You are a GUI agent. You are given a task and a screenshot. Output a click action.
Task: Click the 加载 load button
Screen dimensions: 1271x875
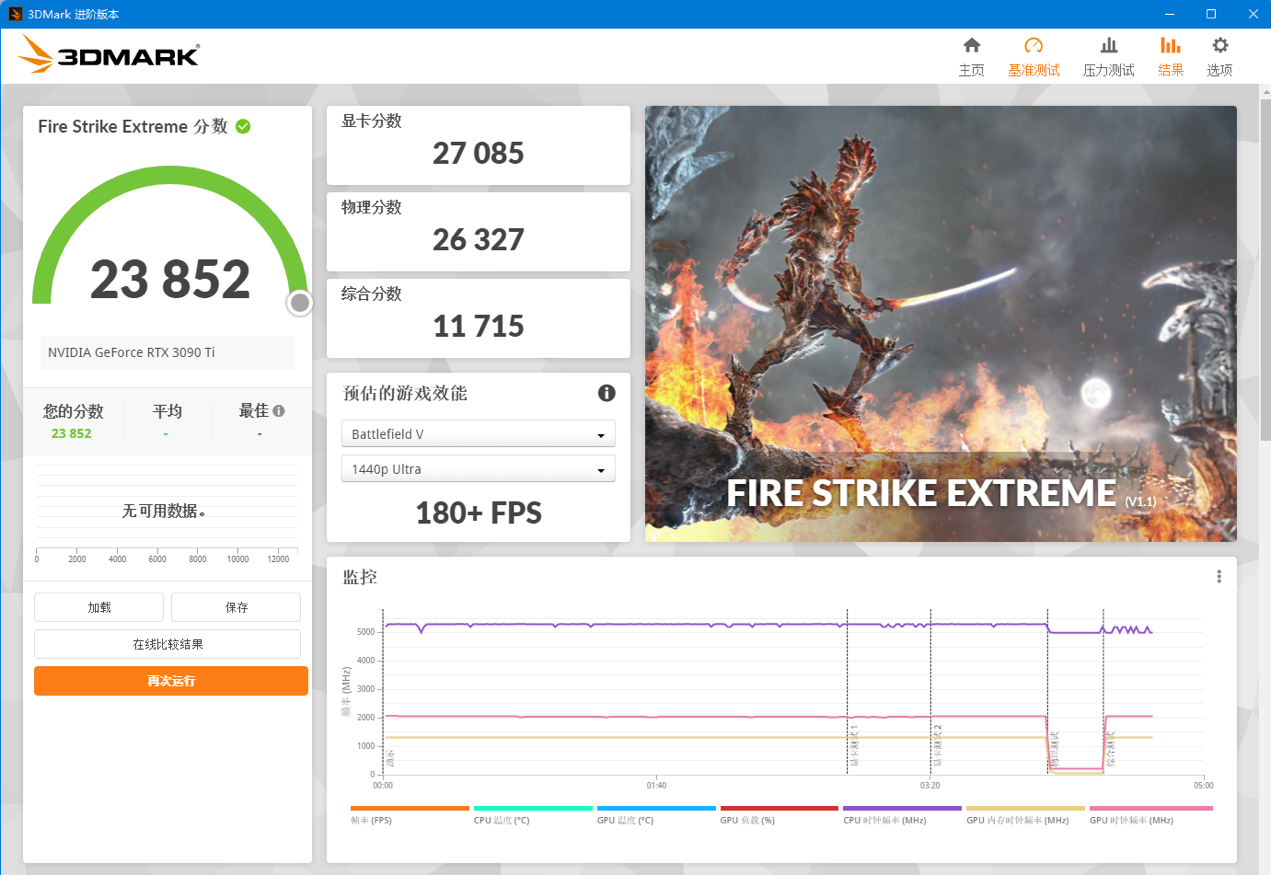(99, 607)
